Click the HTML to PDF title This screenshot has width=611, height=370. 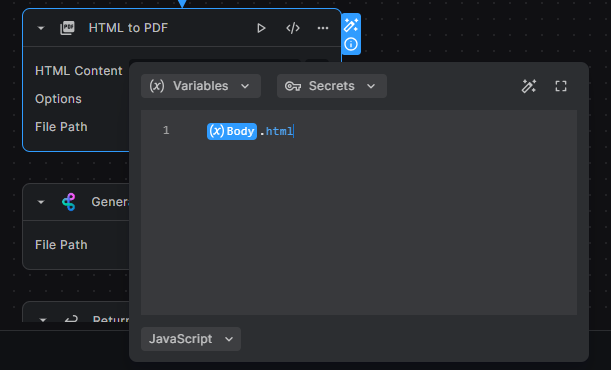[128, 28]
